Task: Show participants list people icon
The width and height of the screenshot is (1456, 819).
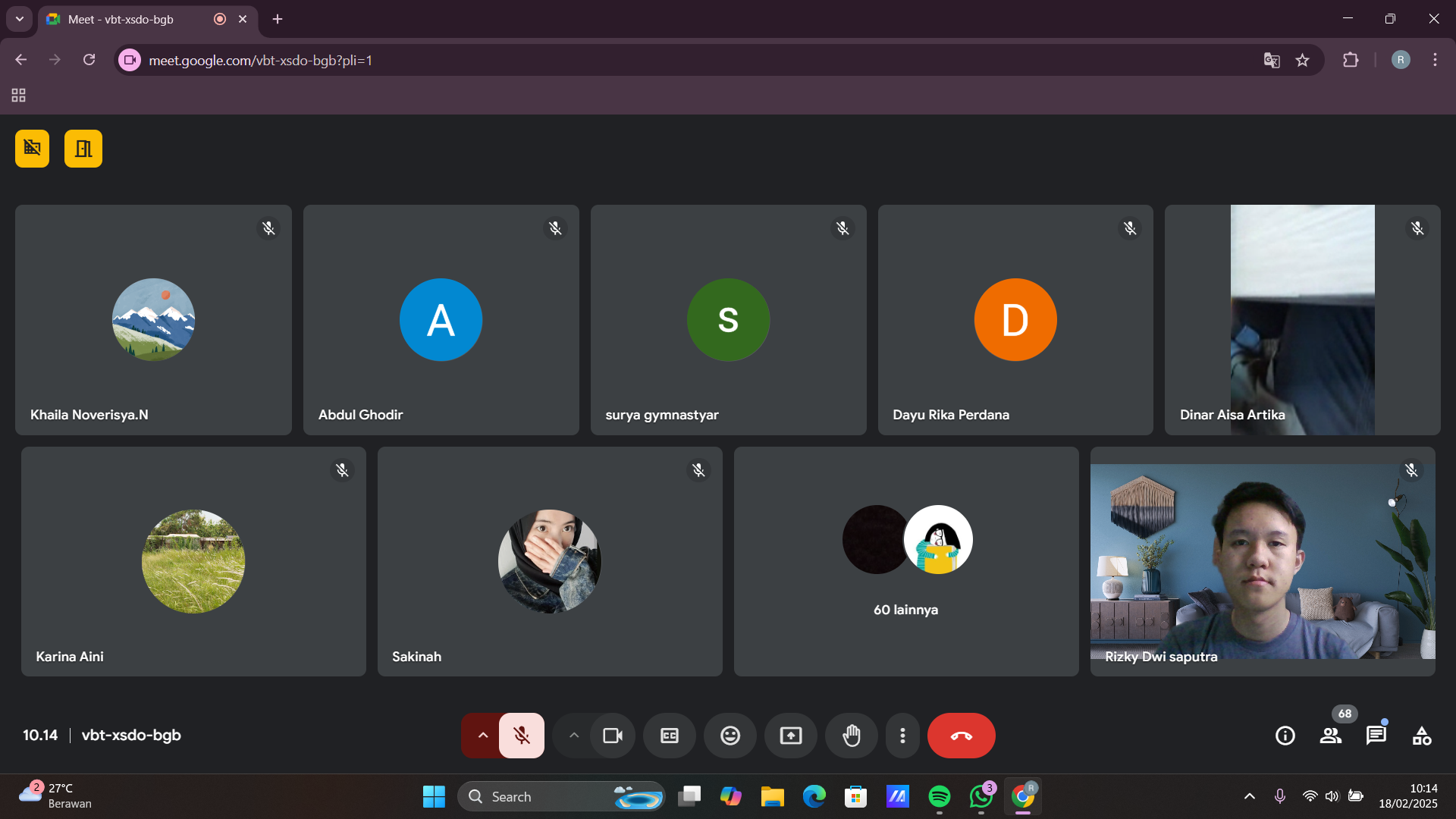Action: [x=1330, y=736]
